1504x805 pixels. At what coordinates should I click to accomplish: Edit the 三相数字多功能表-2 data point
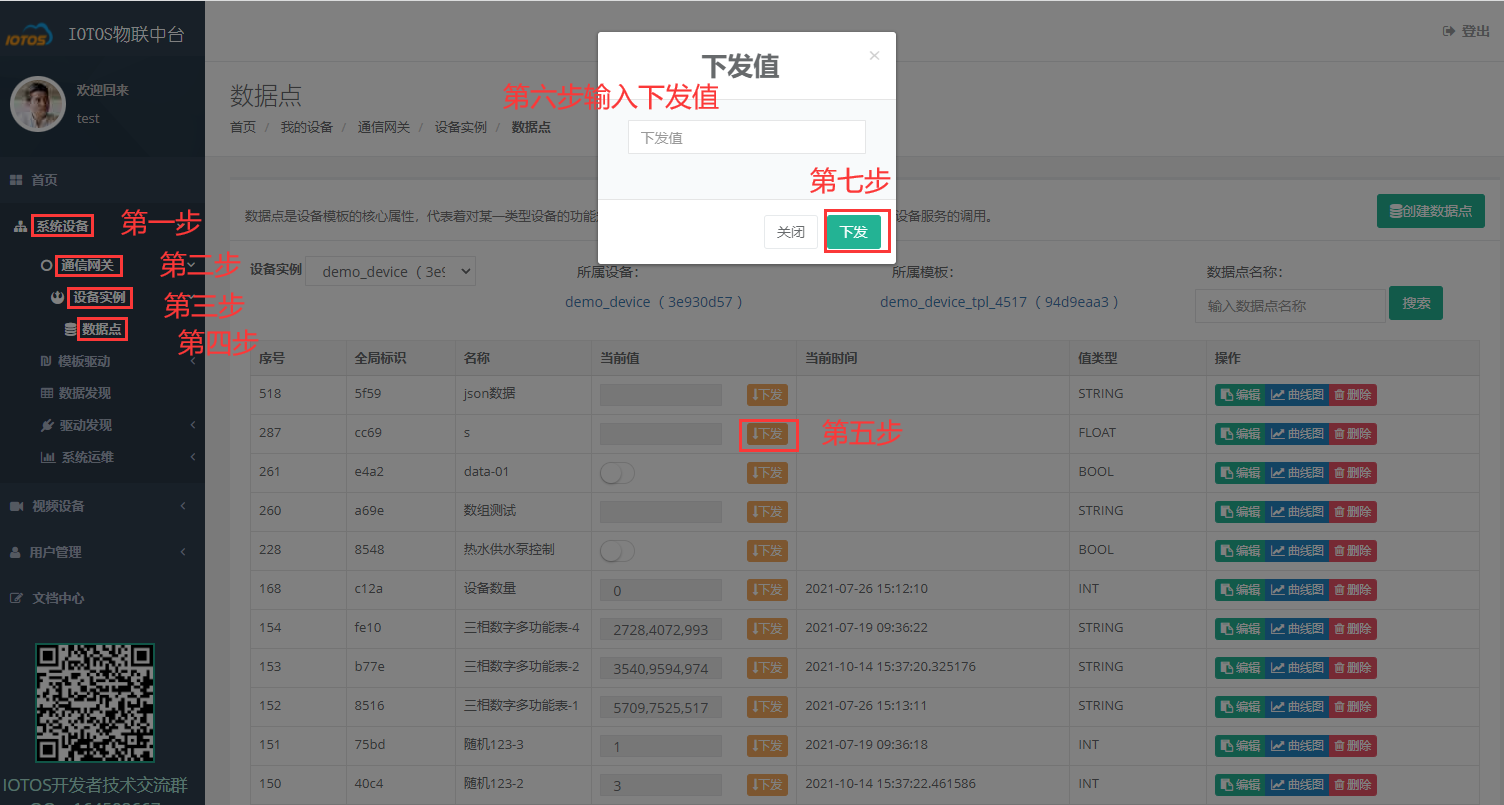tap(1240, 667)
